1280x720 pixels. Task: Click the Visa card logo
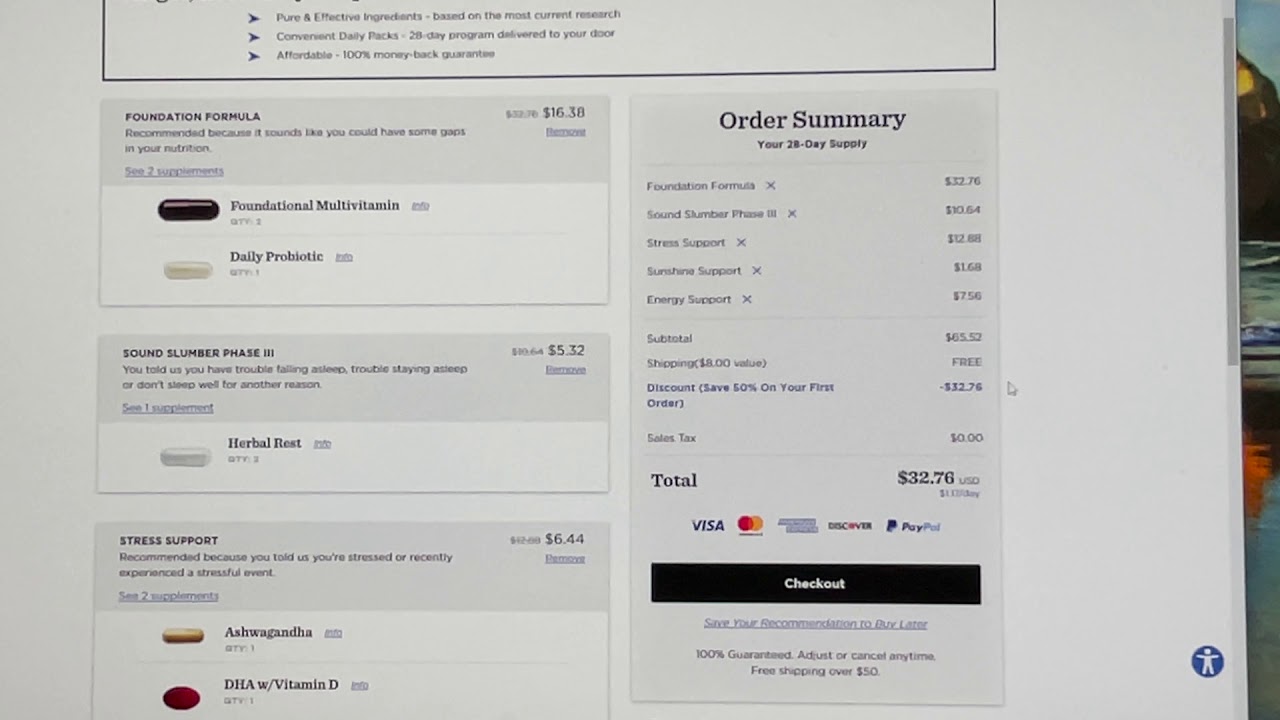pyautogui.click(x=707, y=526)
